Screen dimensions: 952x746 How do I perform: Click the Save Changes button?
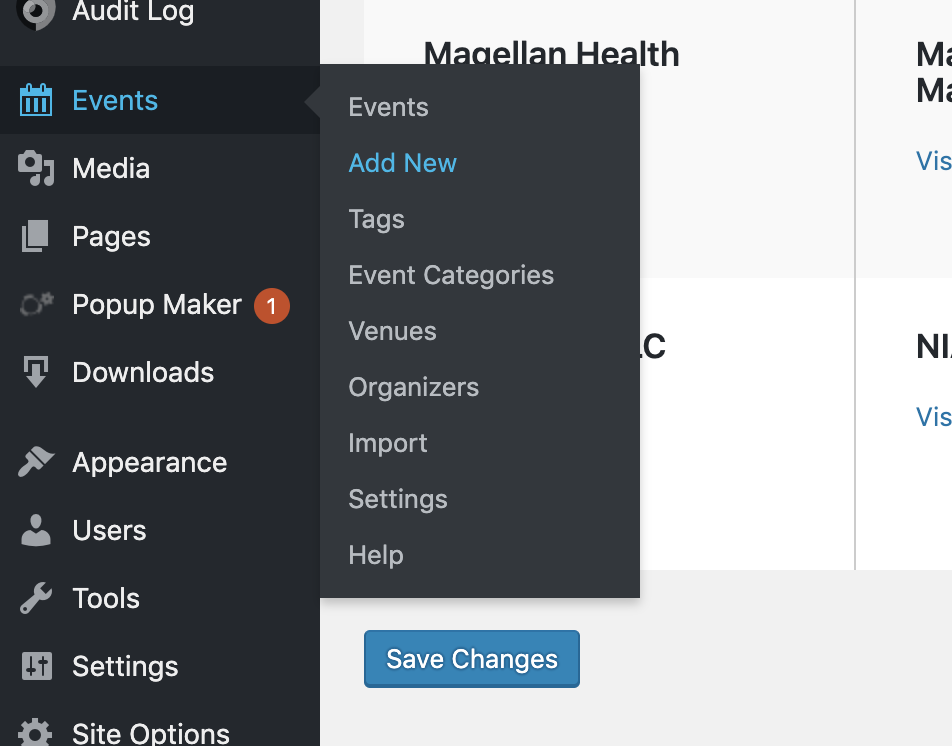point(472,659)
